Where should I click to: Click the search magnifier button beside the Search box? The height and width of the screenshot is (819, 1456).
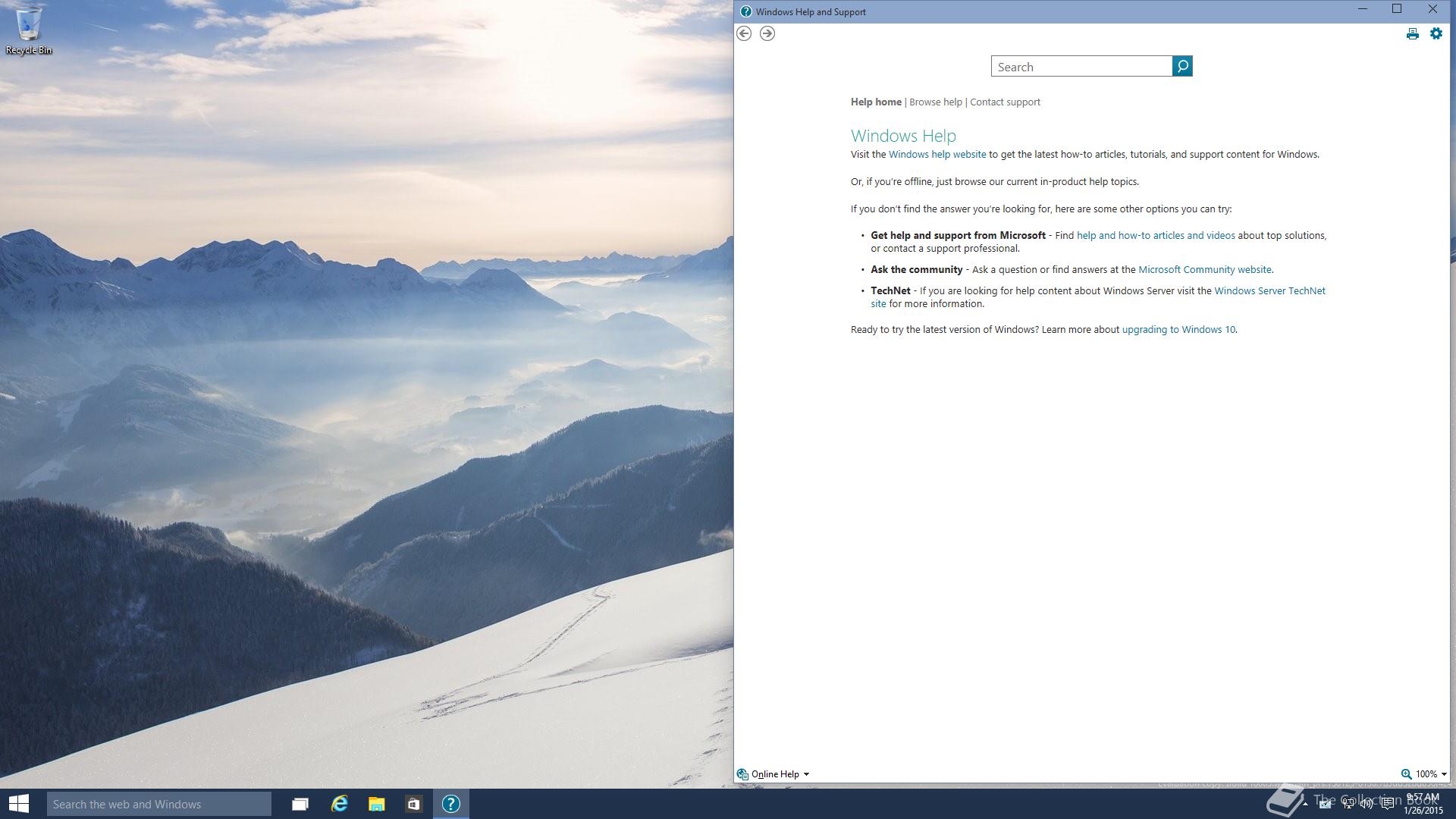click(1182, 67)
